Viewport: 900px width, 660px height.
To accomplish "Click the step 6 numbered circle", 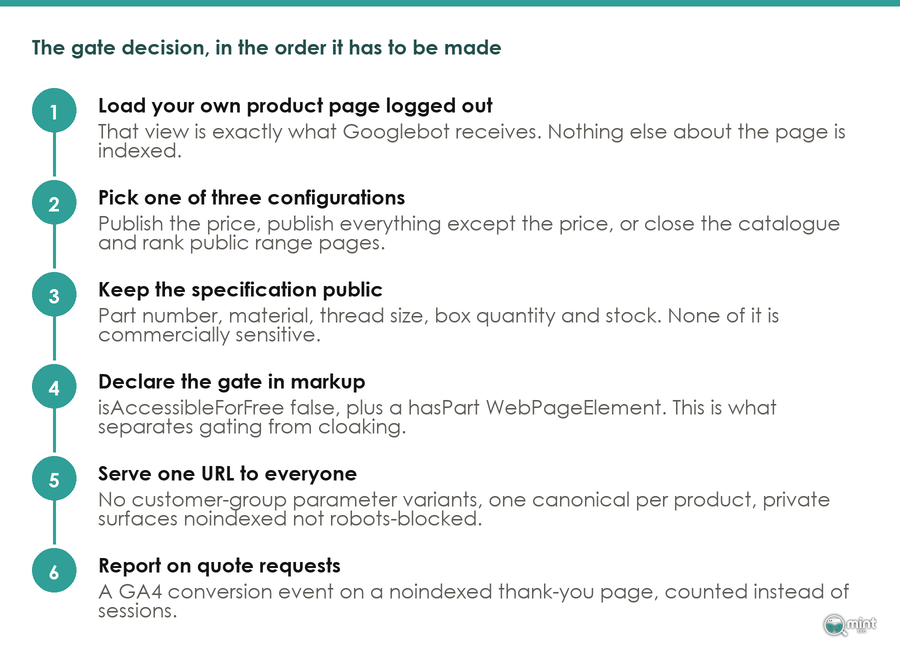I will point(54,571).
